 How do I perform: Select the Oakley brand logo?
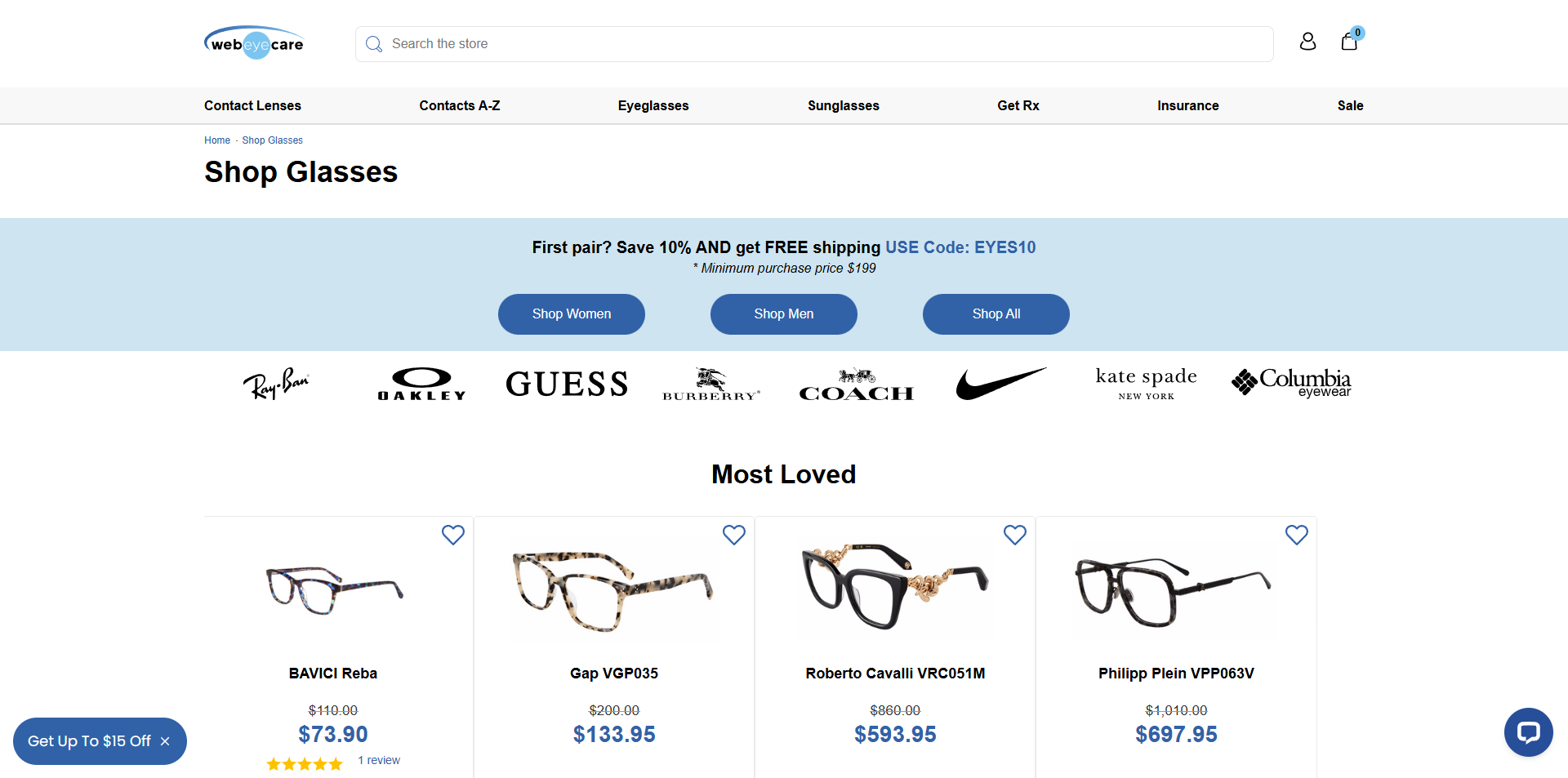[x=421, y=384]
